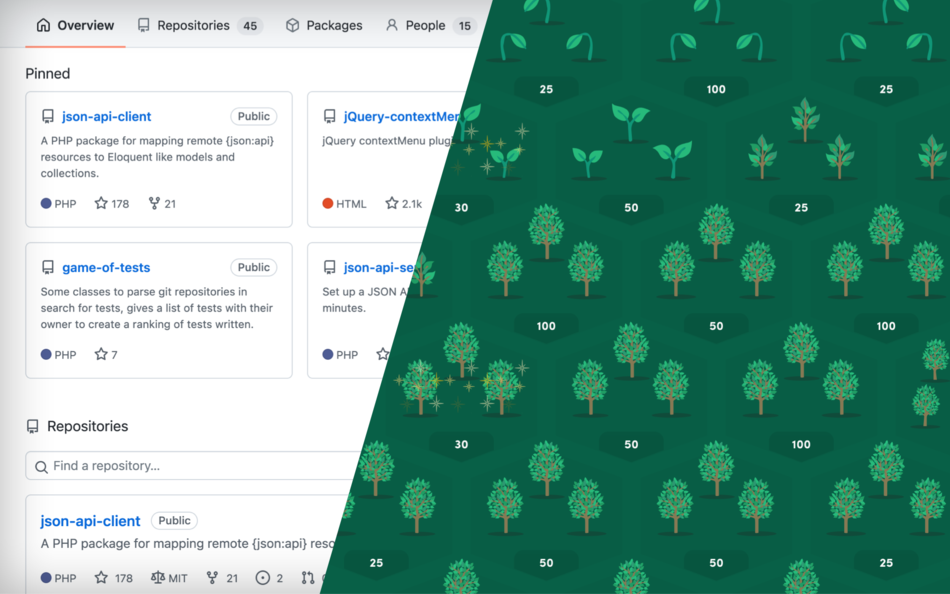This screenshot has width=950, height=594.
Task: Open pinned jQuery-contextMenu repository link
Action: coord(402,116)
